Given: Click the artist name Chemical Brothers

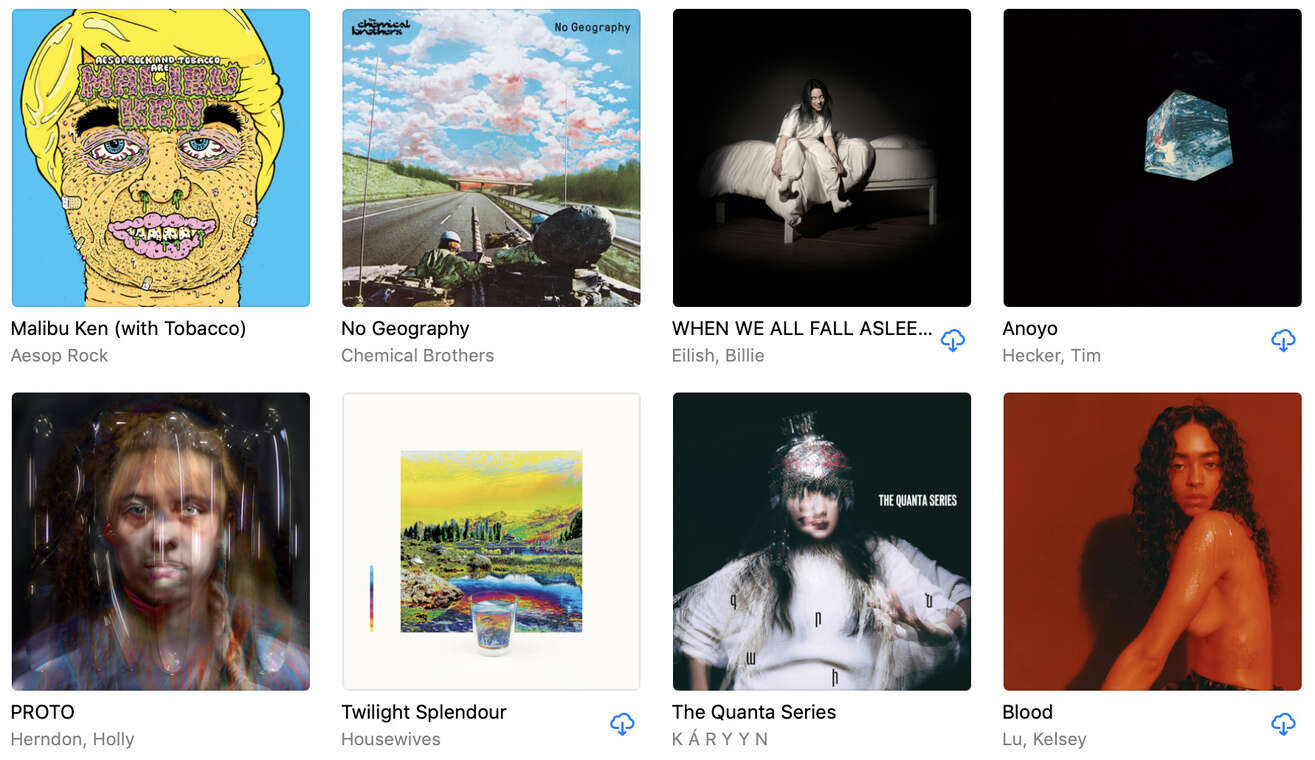Looking at the screenshot, I should pyautogui.click(x=417, y=355).
